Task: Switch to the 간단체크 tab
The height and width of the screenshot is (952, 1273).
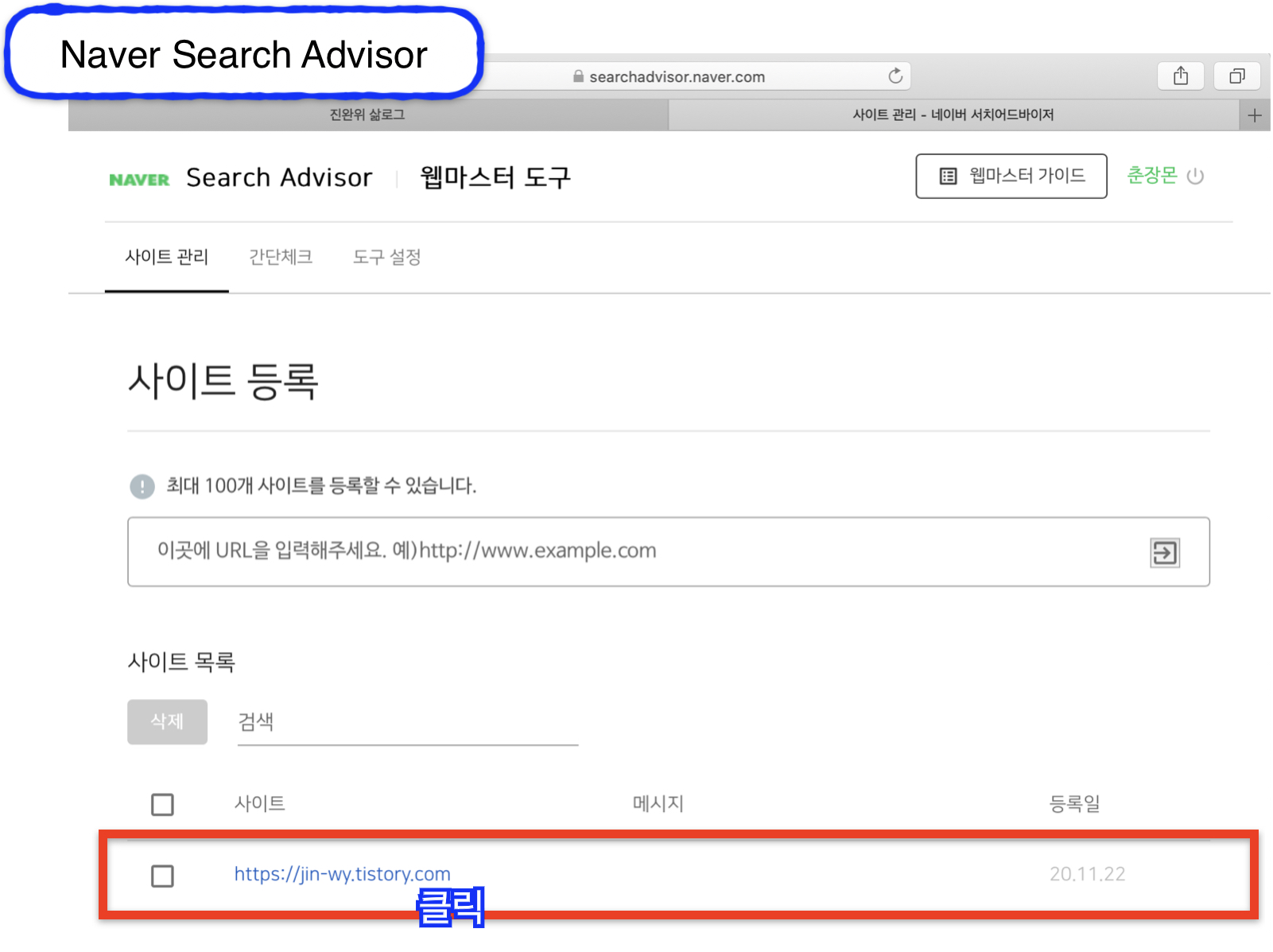Action: pyautogui.click(x=281, y=257)
